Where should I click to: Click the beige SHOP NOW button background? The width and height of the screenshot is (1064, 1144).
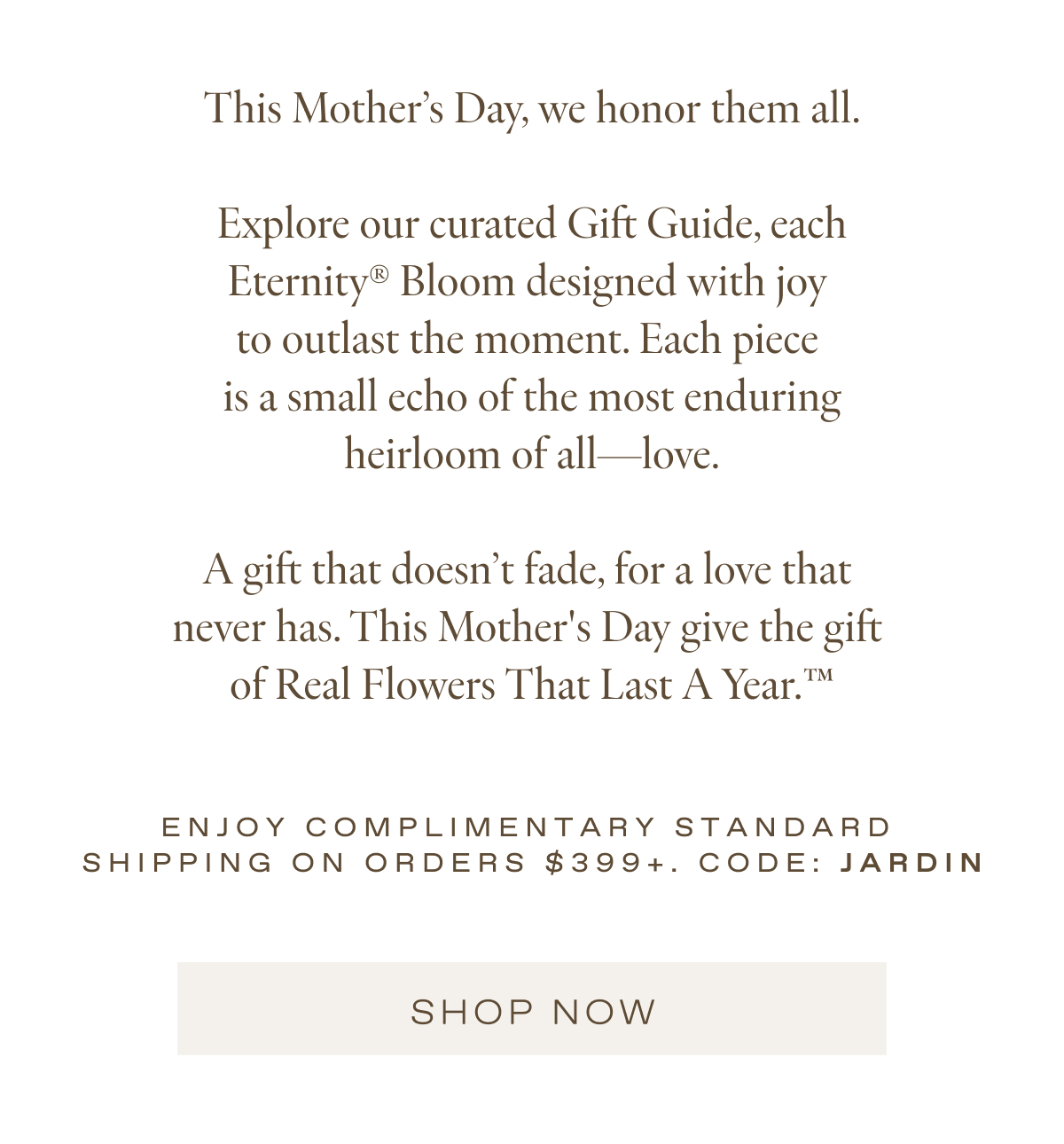click(x=266, y=1008)
